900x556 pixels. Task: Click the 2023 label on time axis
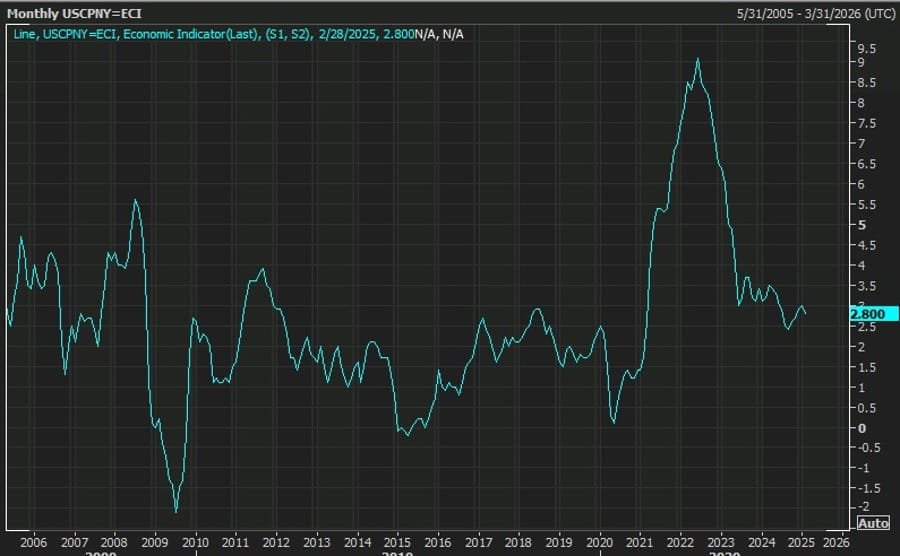(x=720, y=541)
